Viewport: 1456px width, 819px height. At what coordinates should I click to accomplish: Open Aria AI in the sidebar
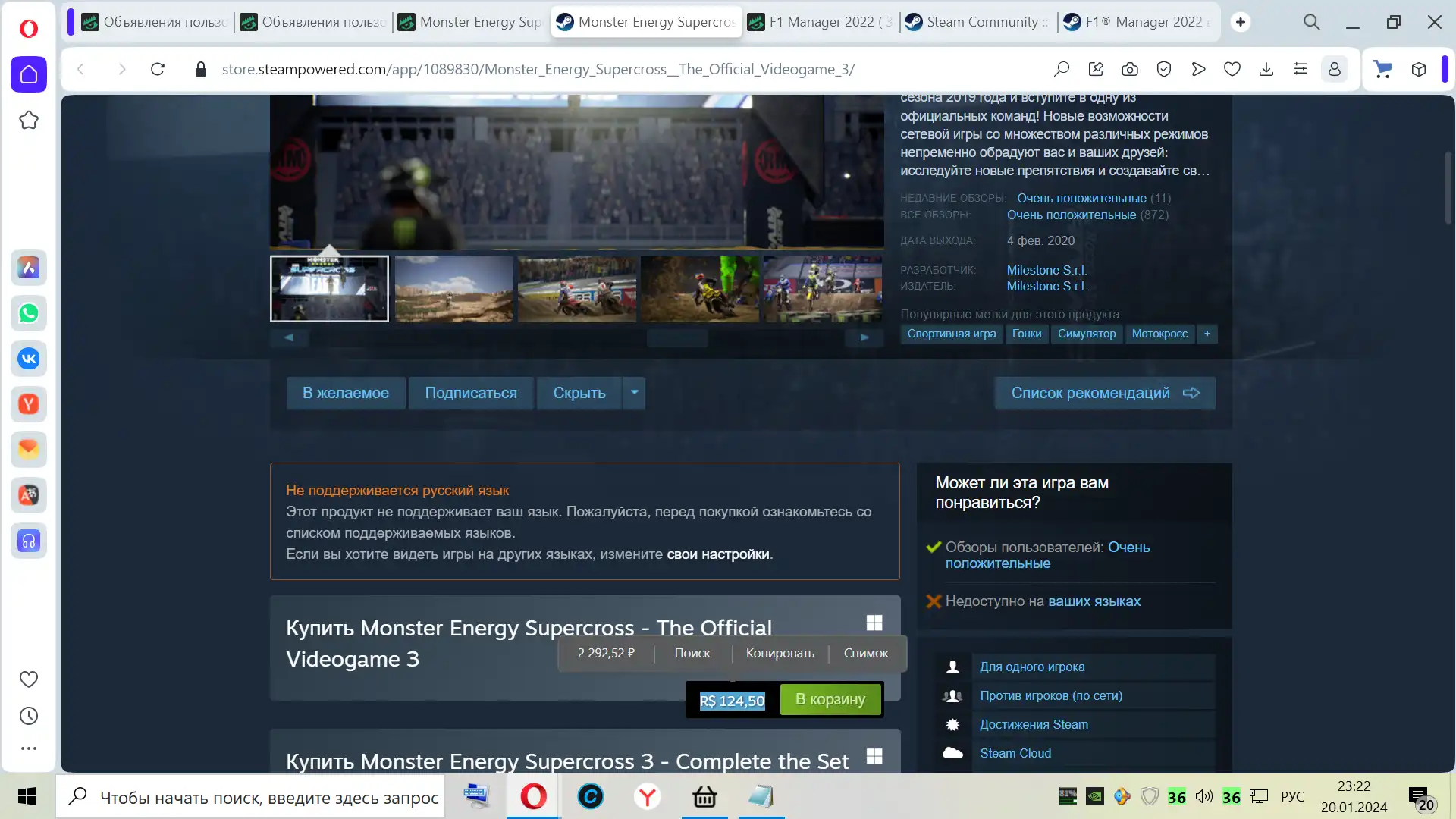pos(29,268)
